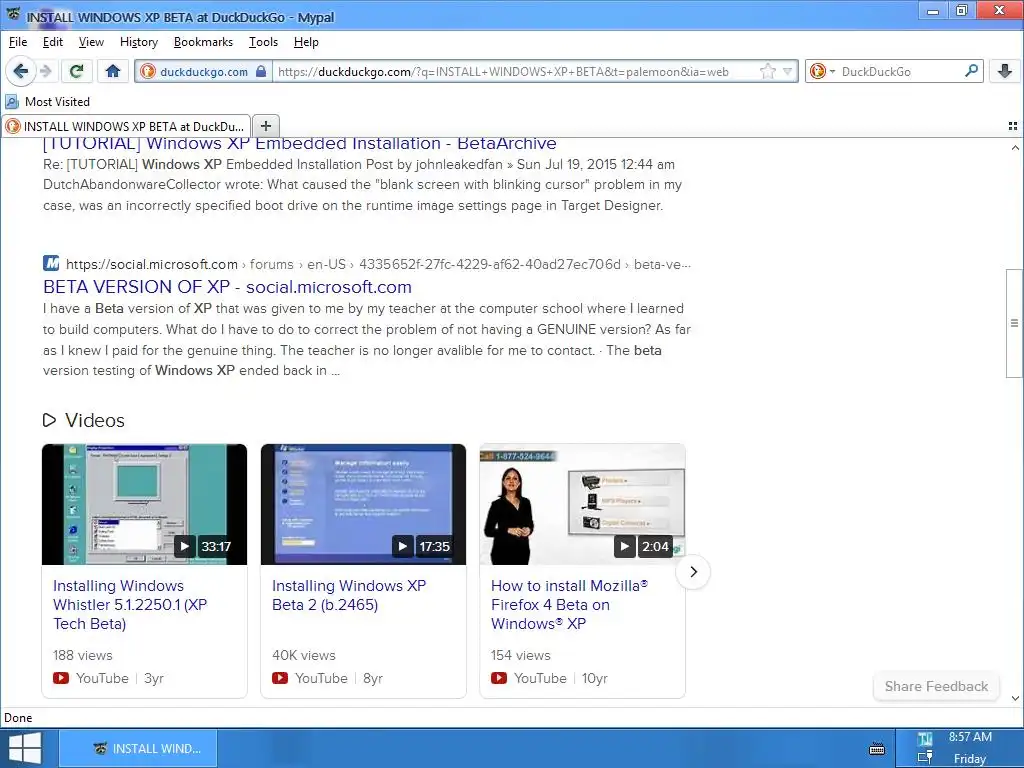Click the YouTube icon under the 188 views video
The image size is (1024, 768).
point(61,678)
